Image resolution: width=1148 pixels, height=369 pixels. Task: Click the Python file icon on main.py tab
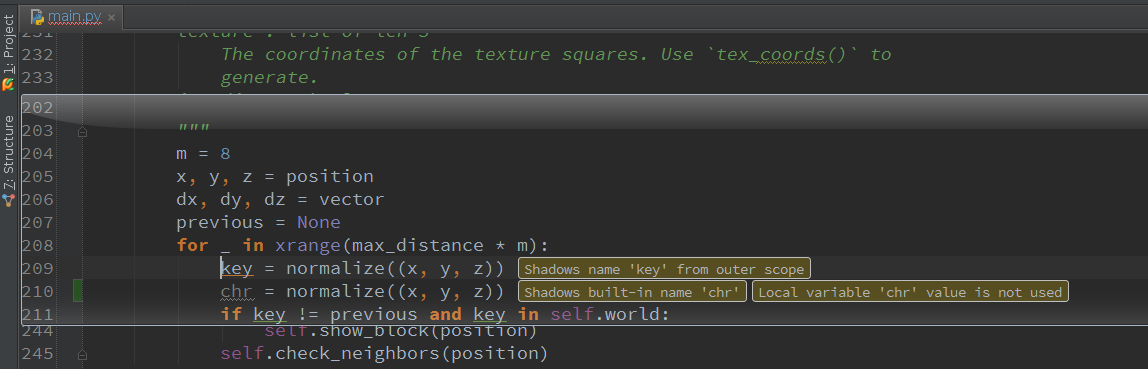[37, 16]
